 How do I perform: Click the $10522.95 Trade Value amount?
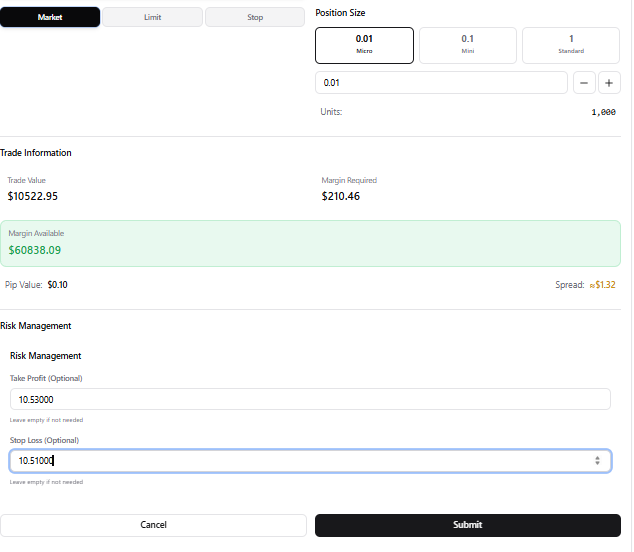coord(33,196)
